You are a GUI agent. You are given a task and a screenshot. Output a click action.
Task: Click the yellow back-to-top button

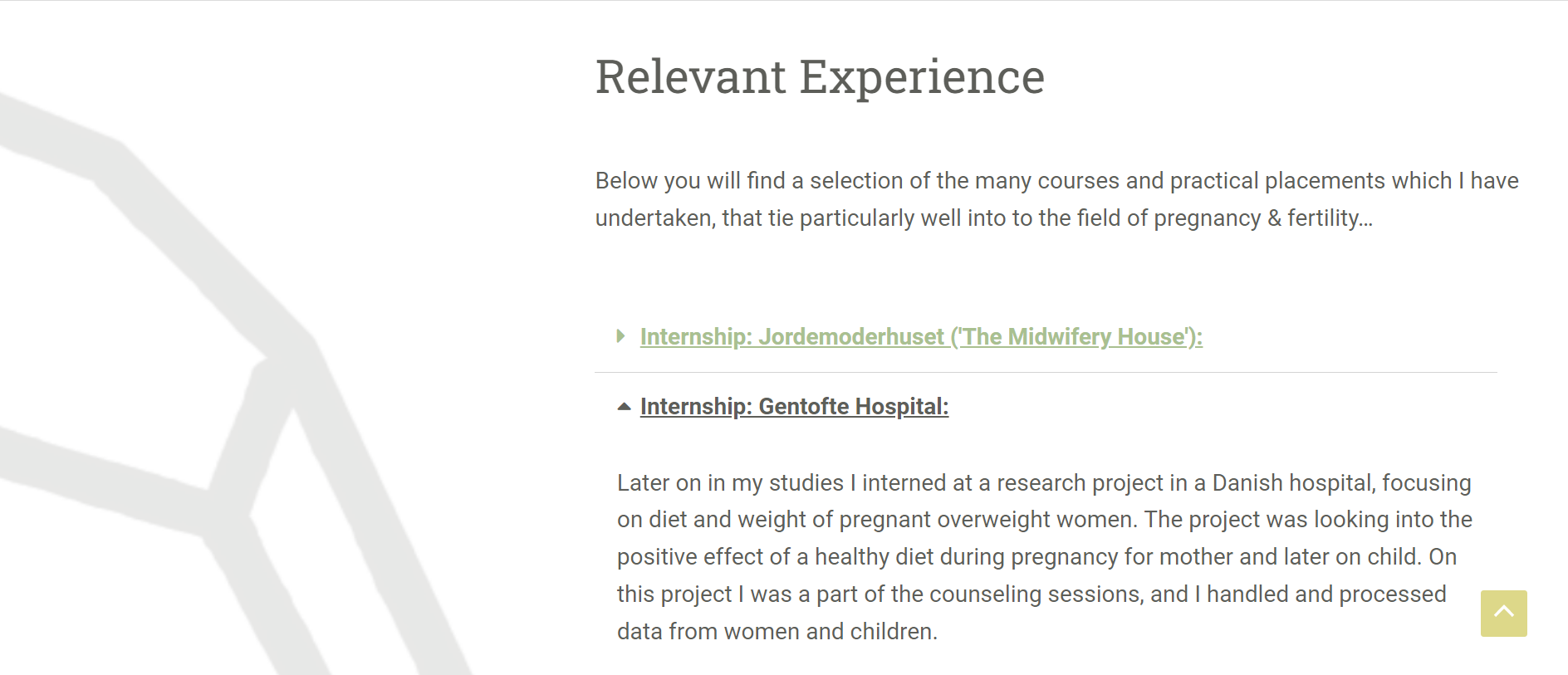1504,614
